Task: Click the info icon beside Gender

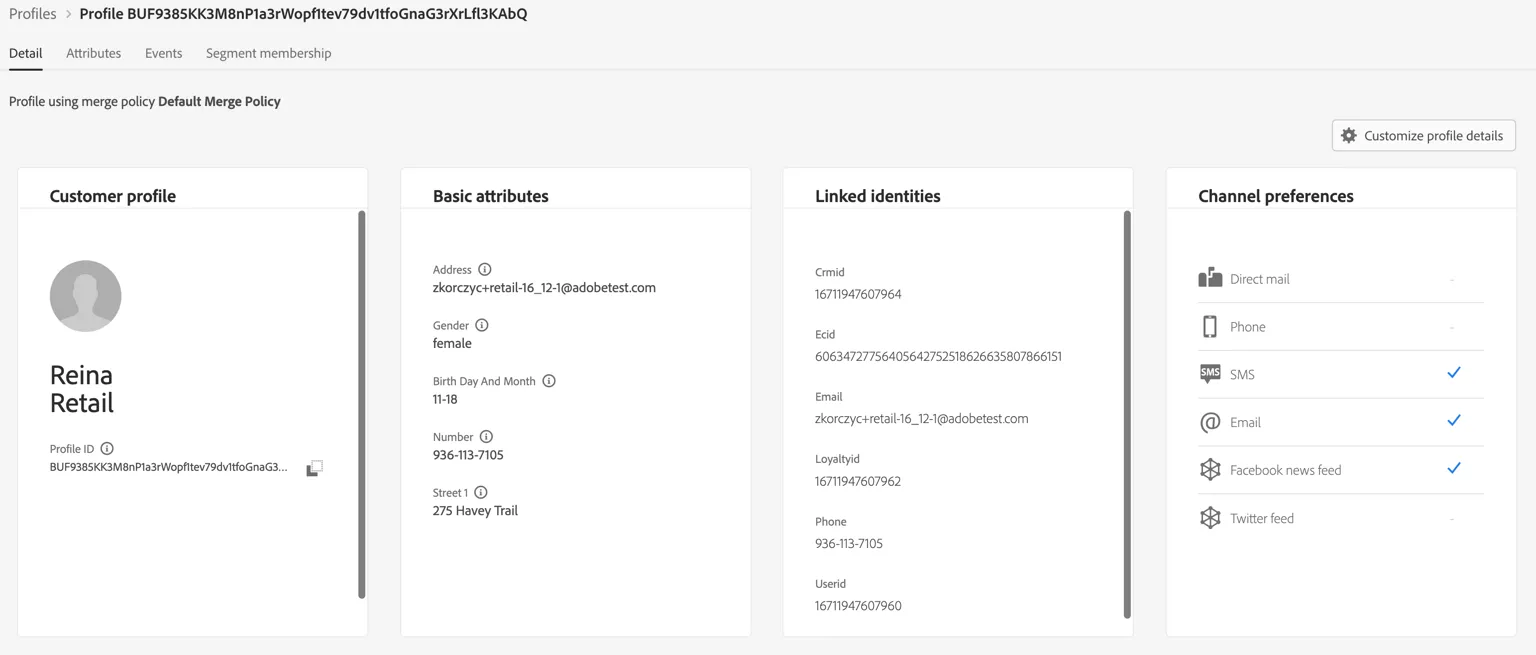Action: tap(482, 326)
